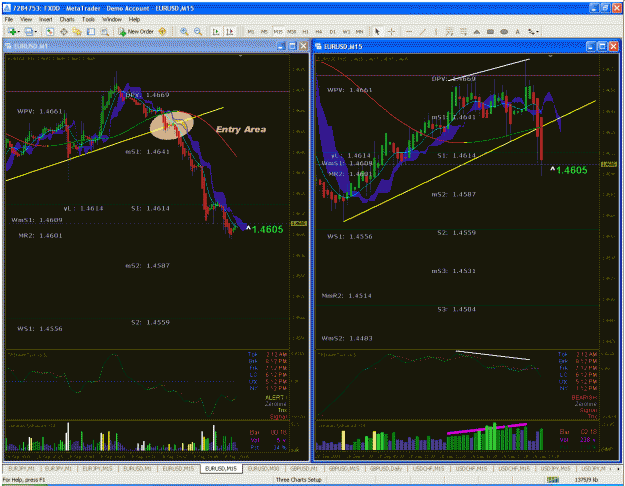
Task: Switch to the D1 timeframe
Action: point(332,31)
